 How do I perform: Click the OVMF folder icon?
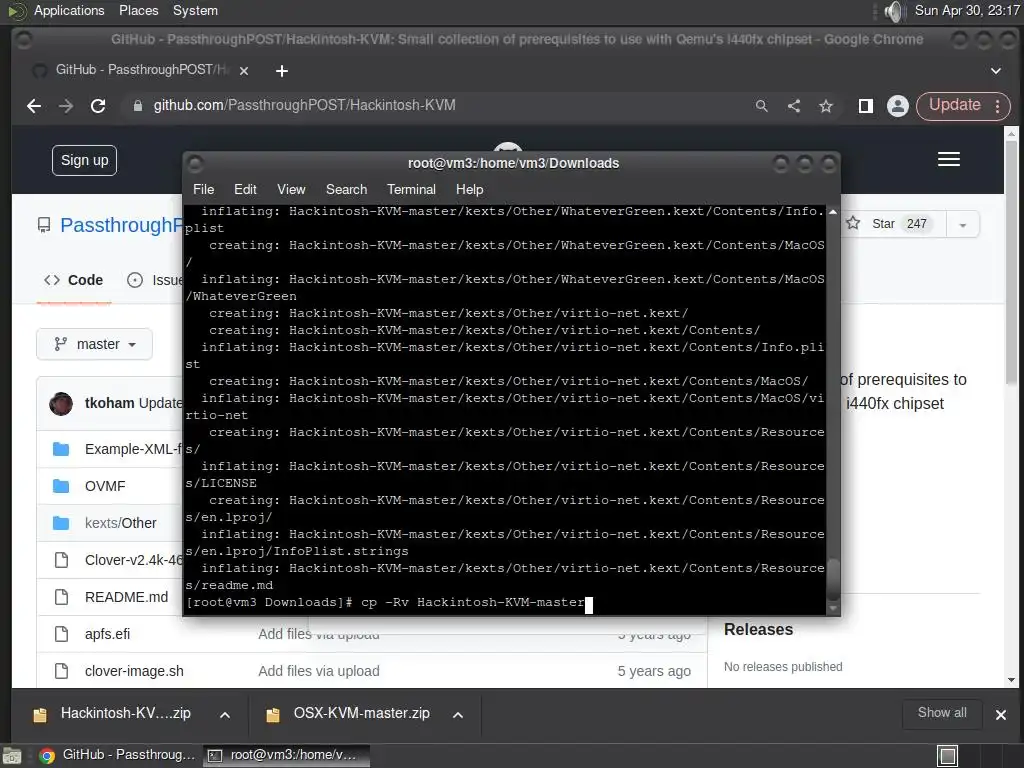tap(61, 486)
